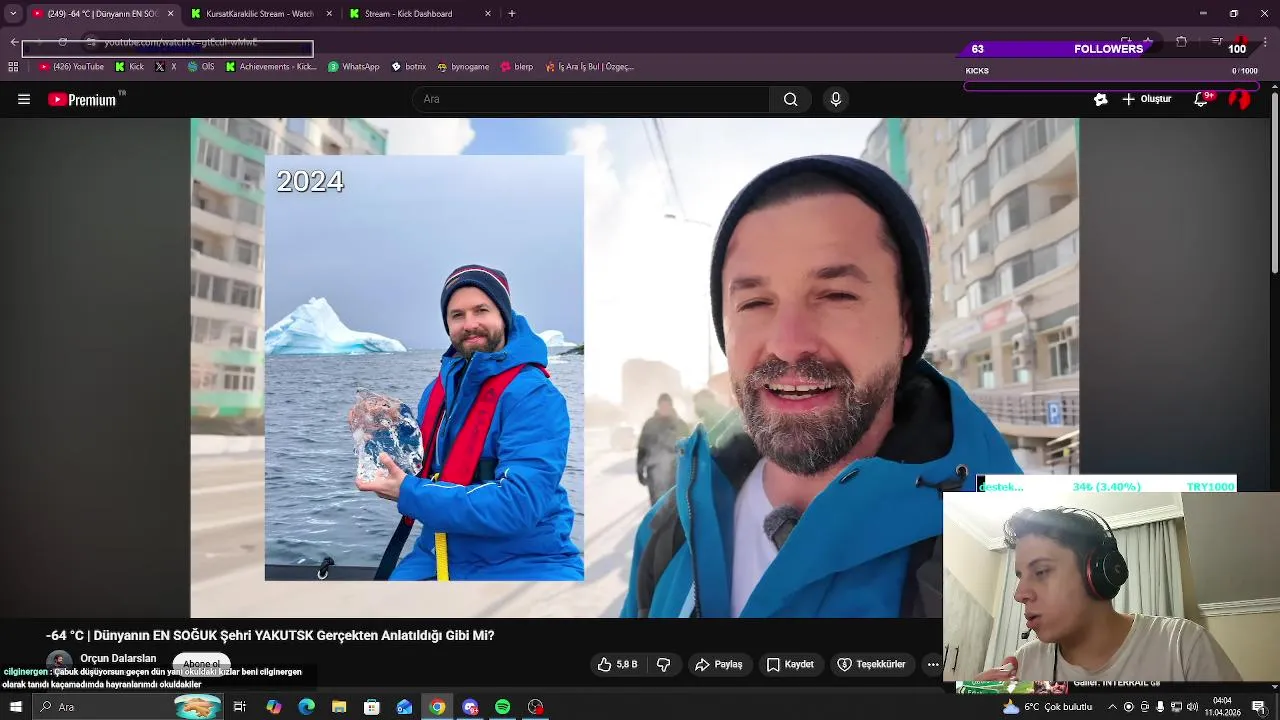Open weather widget 6°C Çok bulutlu
Viewport: 1280px width, 720px height.
coord(1048,707)
